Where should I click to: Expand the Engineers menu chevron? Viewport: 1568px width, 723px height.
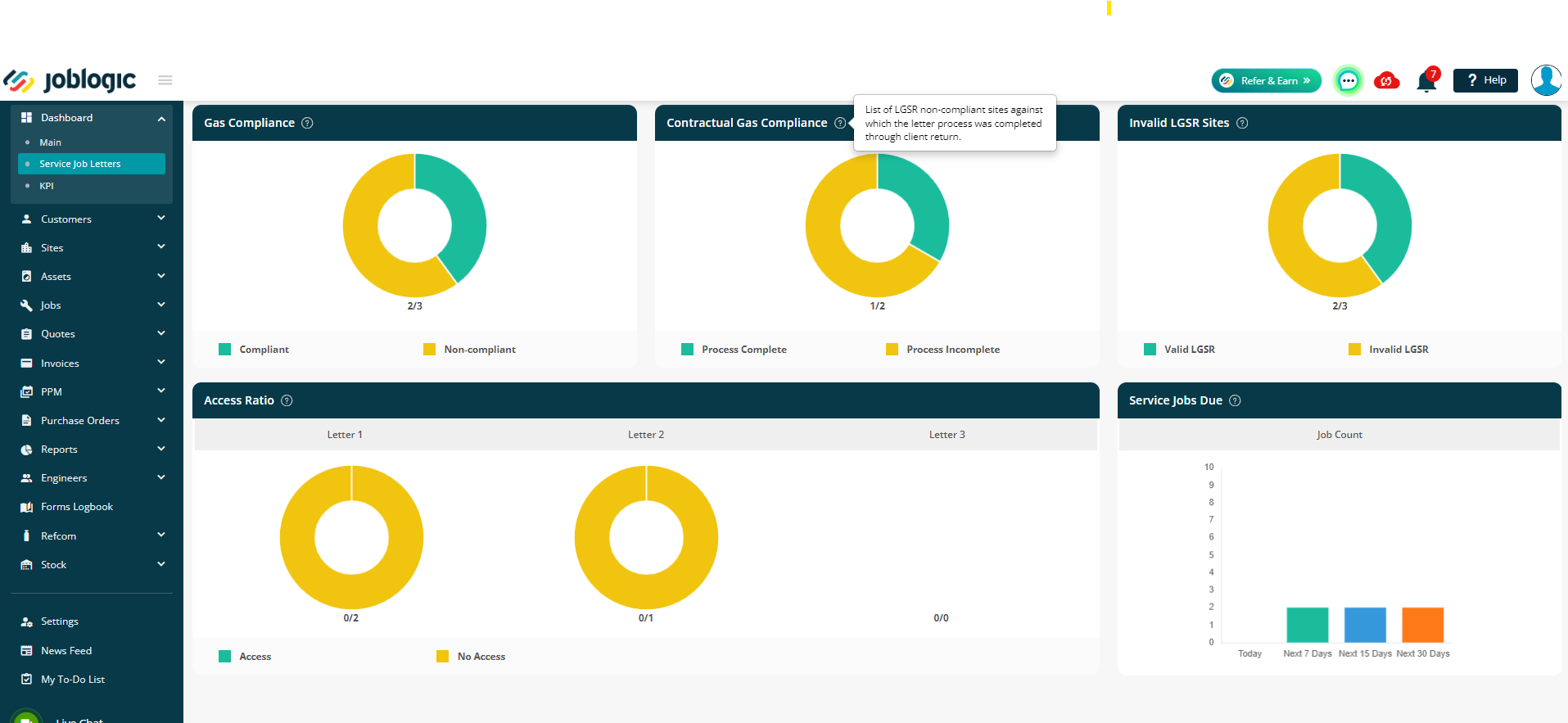tap(161, 477)
